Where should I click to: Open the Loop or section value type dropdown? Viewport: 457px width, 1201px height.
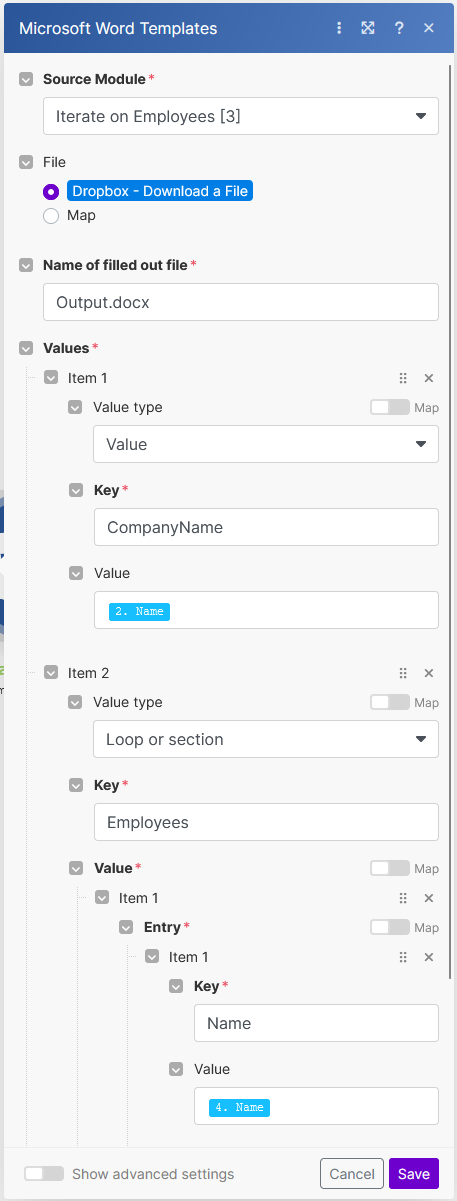[266, 739]
